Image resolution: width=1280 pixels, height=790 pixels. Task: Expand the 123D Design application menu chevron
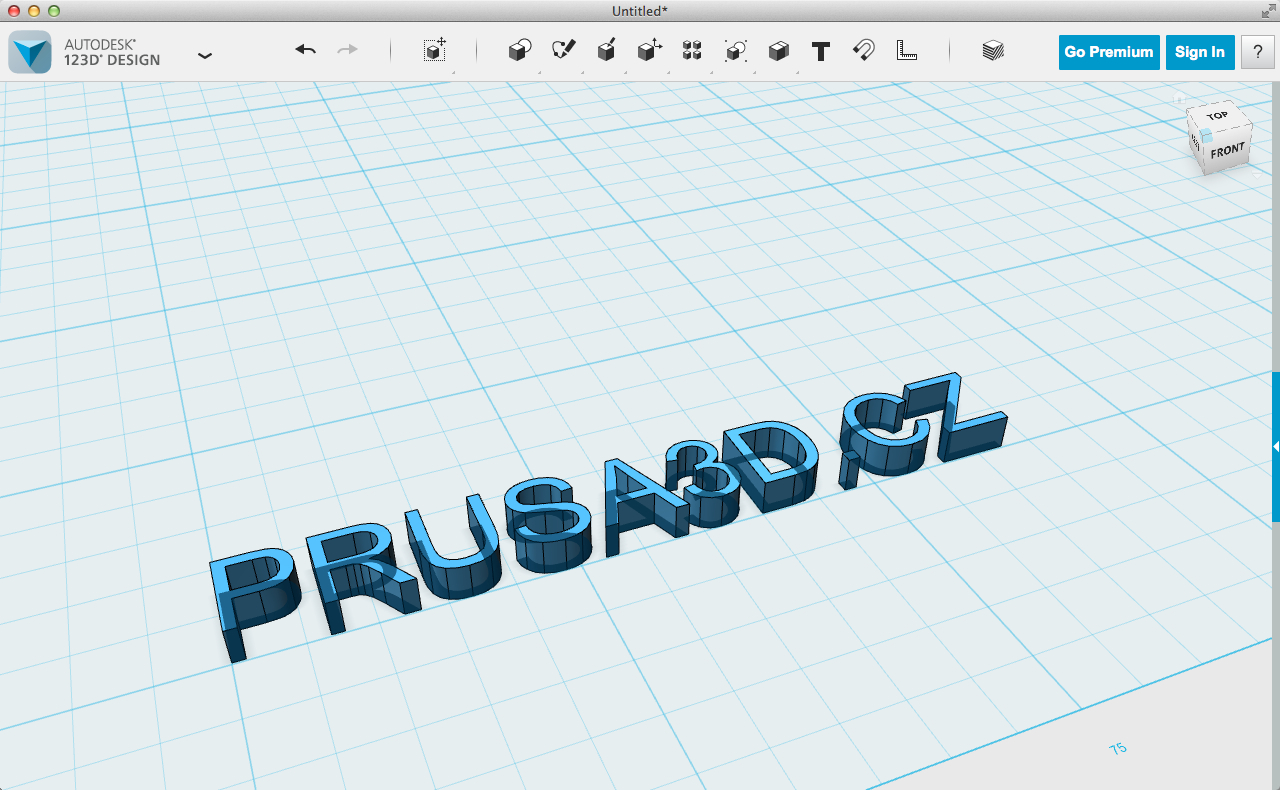coord(205,56)
